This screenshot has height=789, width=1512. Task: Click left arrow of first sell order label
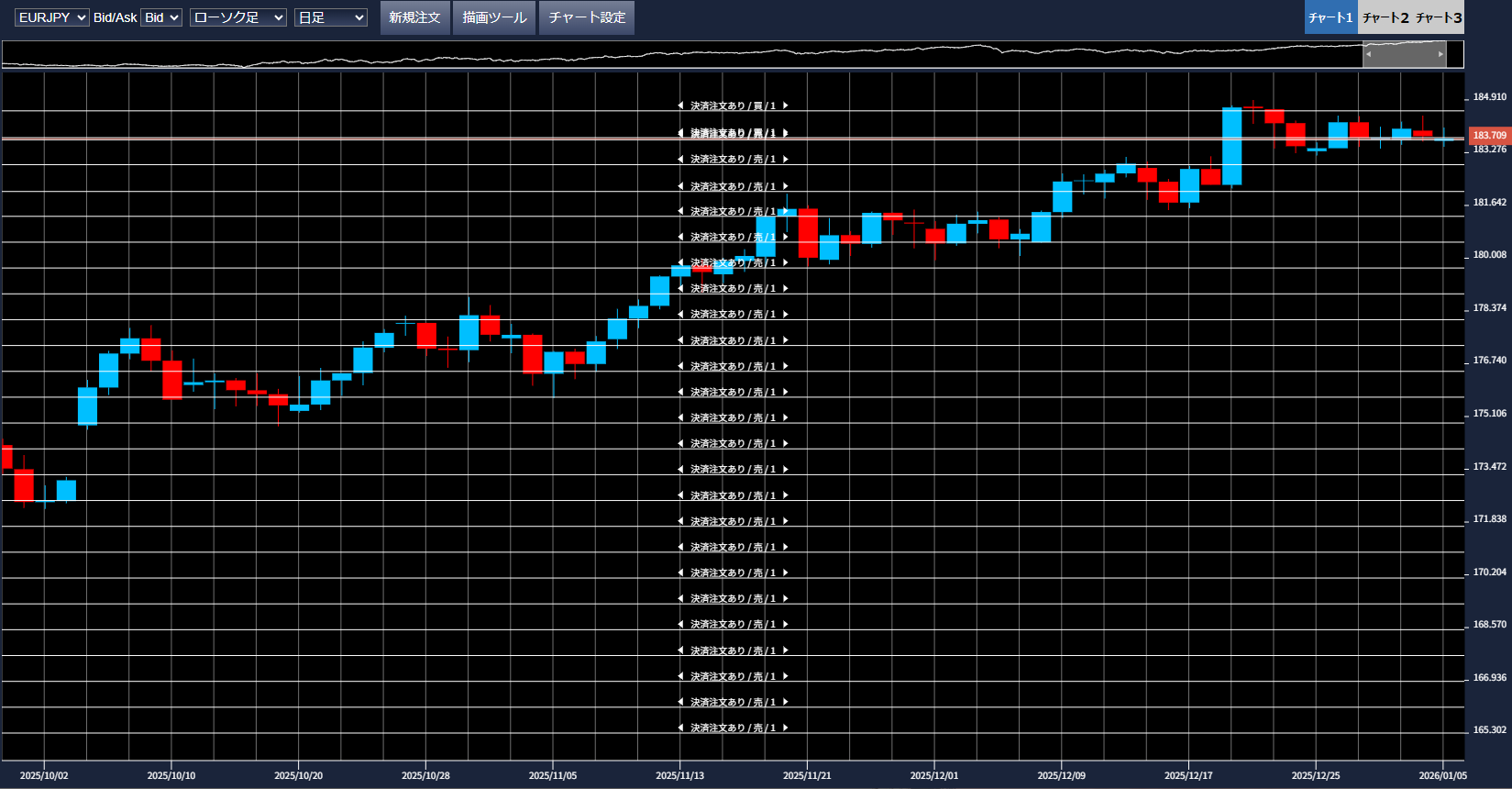[680, 160]
